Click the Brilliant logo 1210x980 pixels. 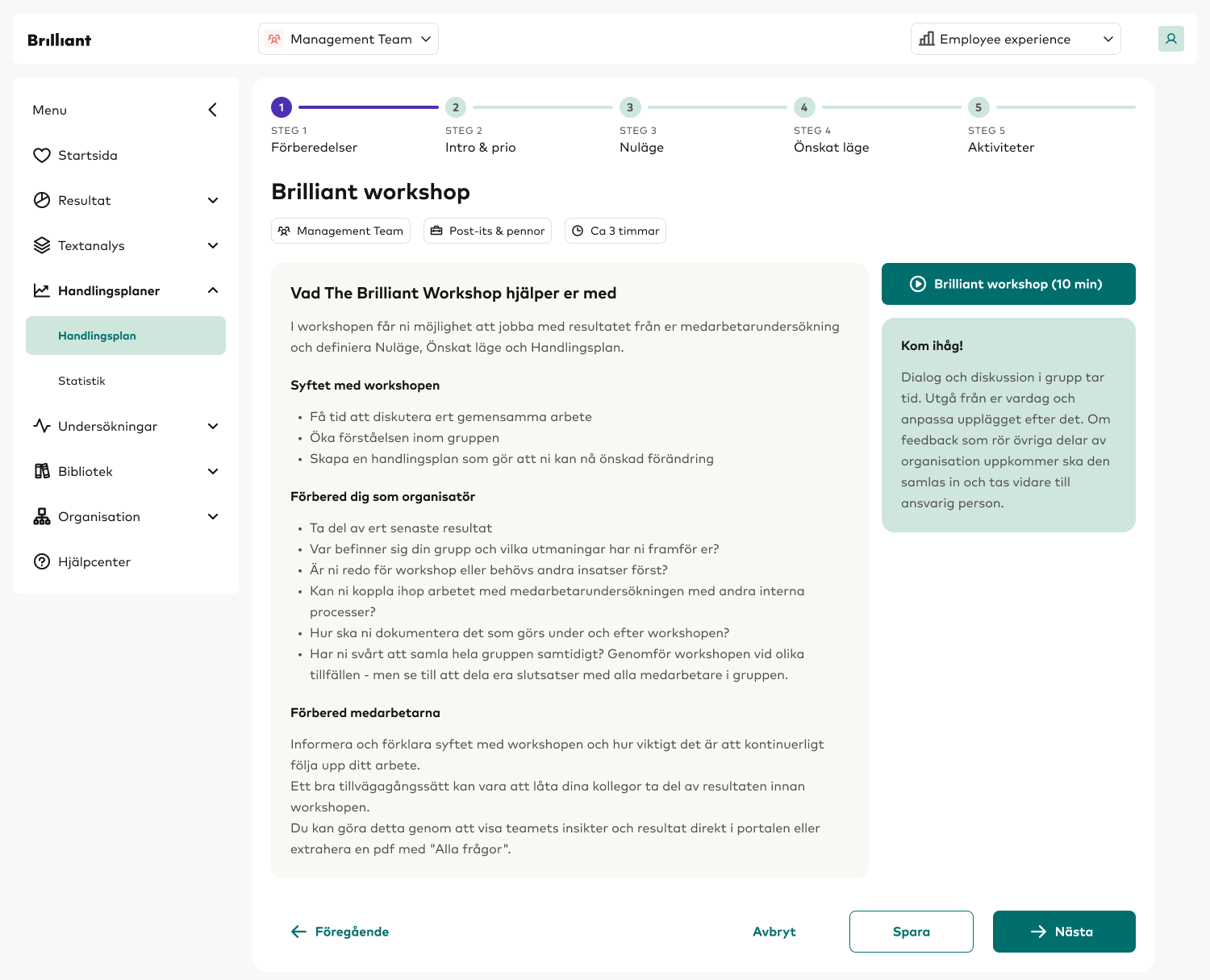[59, 40]
